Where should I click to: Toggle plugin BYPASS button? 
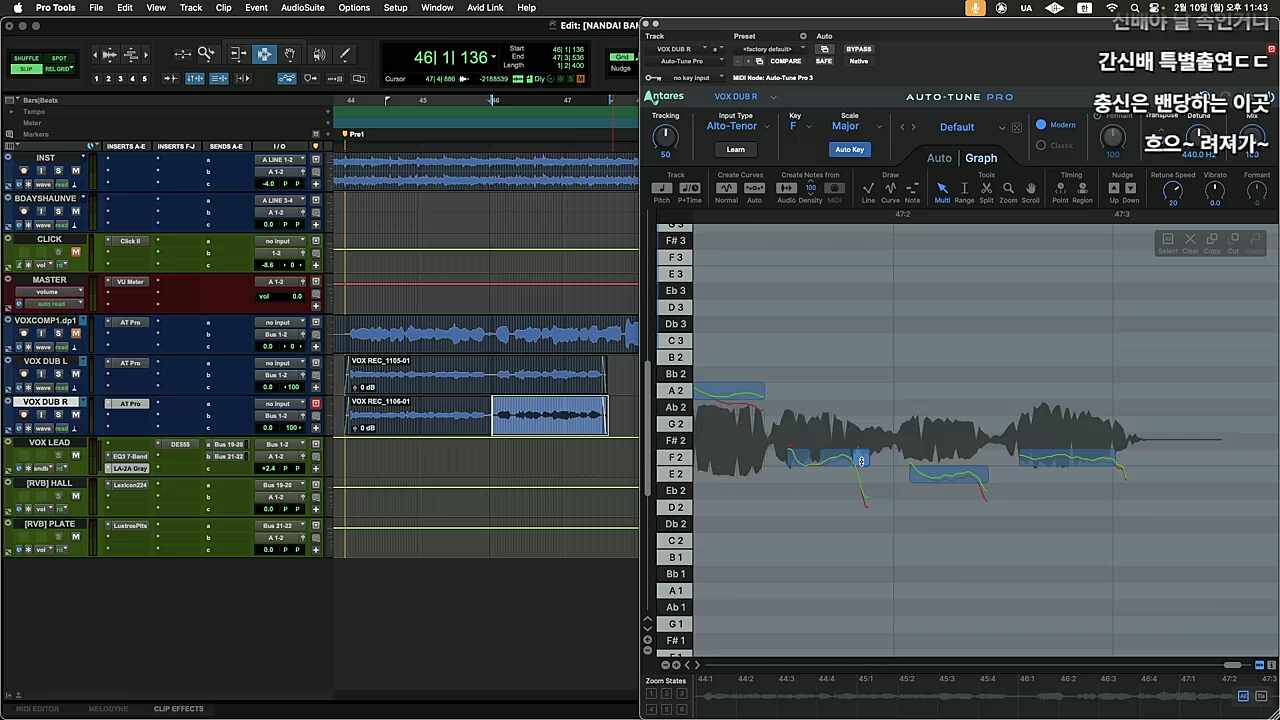pos(858,49)
